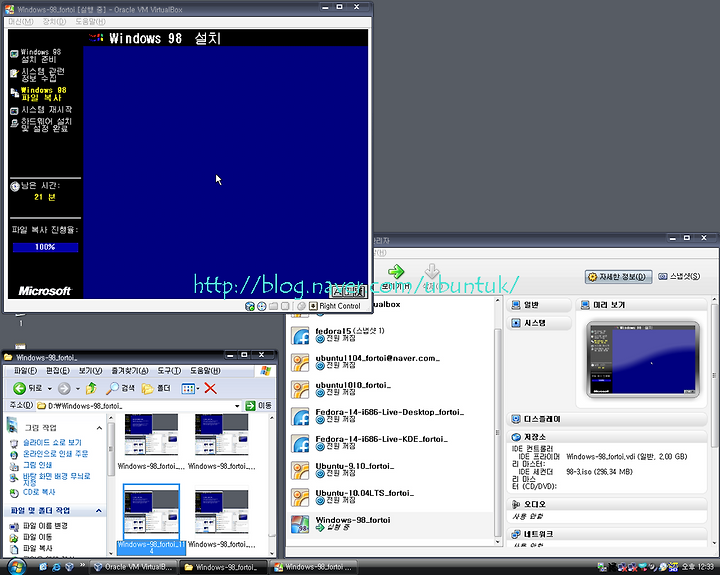Open the Forward history dropdown arrow
Image resolution: width=720 pixels, height=575 pixels.
tap(78, 389)
